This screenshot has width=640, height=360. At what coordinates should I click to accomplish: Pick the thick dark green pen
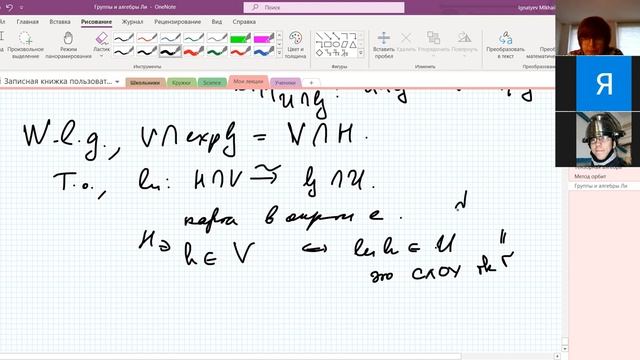pos(217,51)
